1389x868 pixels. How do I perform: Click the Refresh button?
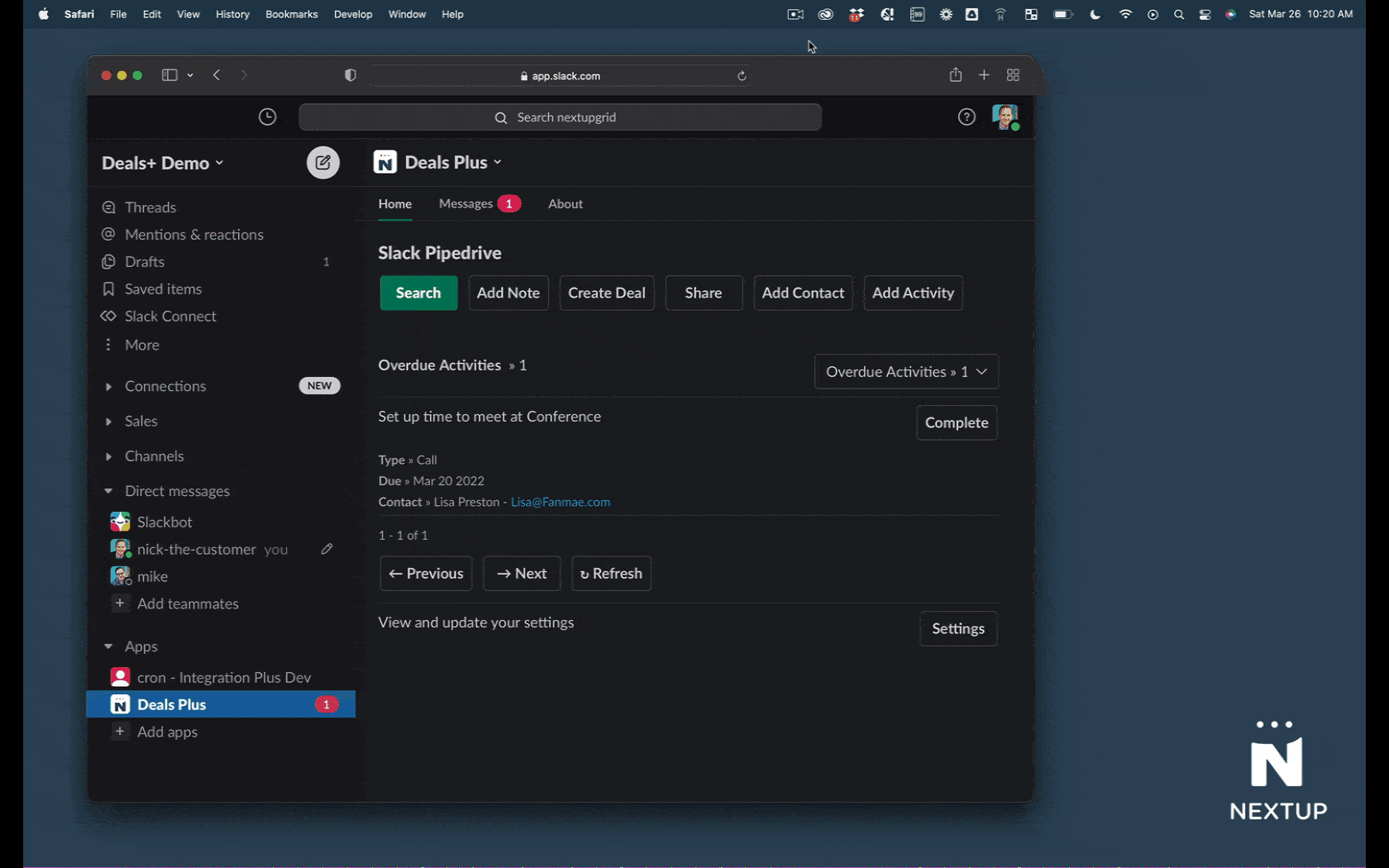coord(611,574)
